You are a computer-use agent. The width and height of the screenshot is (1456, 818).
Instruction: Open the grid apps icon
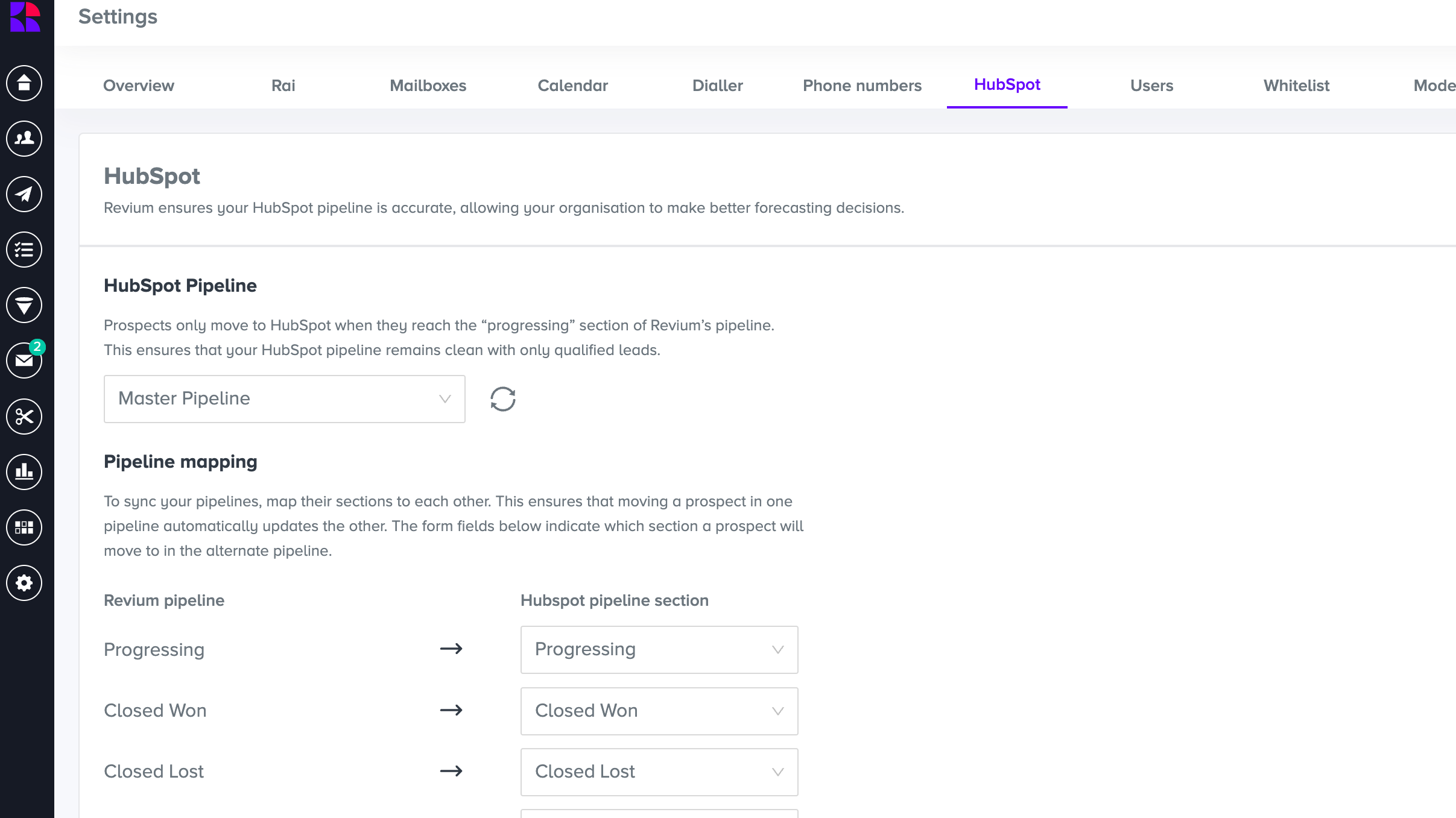[x=24, y=527]
